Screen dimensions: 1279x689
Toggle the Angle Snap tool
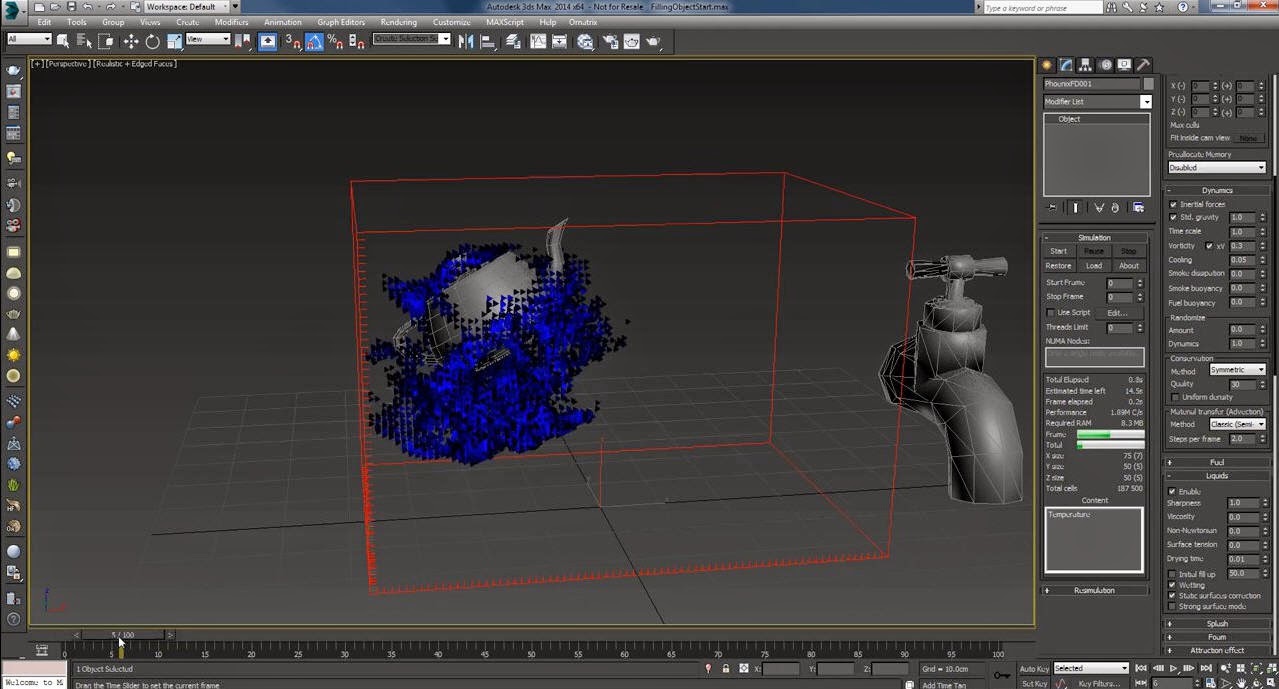pos(314,41)
